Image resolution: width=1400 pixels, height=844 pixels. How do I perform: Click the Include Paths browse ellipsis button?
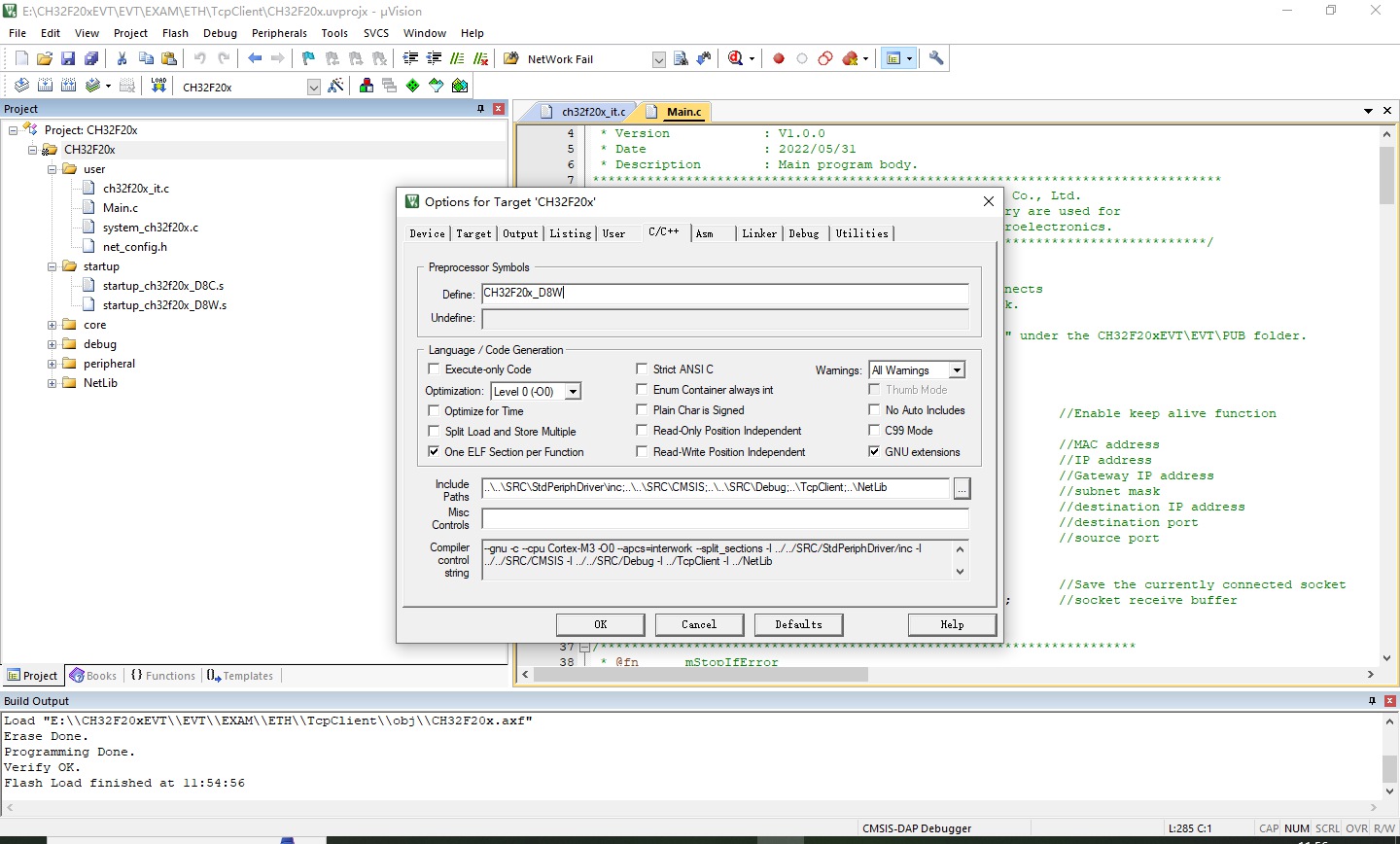(962, 488)
